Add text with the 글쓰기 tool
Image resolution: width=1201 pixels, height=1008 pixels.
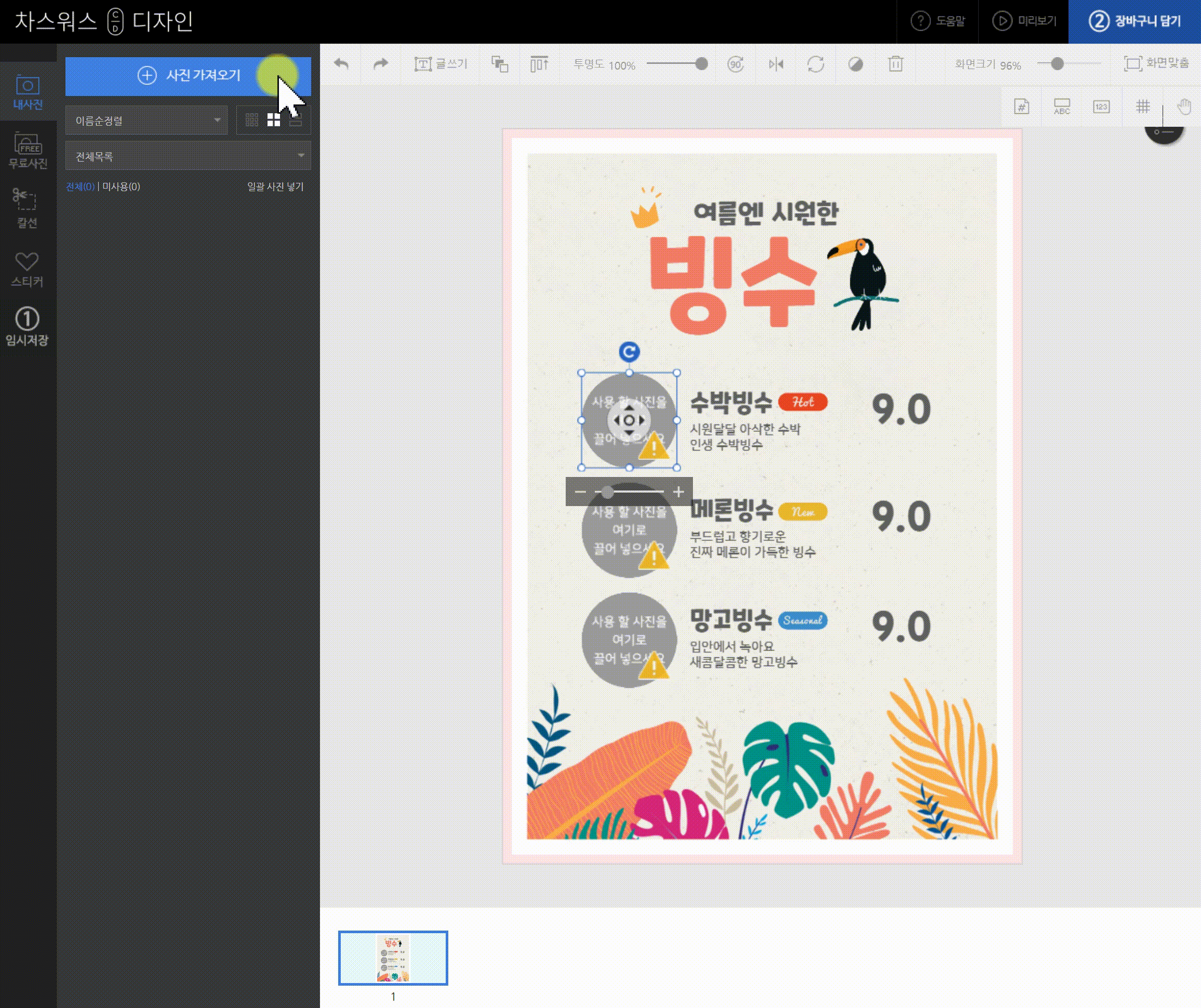pyautogui.click(x=441, y=64)
